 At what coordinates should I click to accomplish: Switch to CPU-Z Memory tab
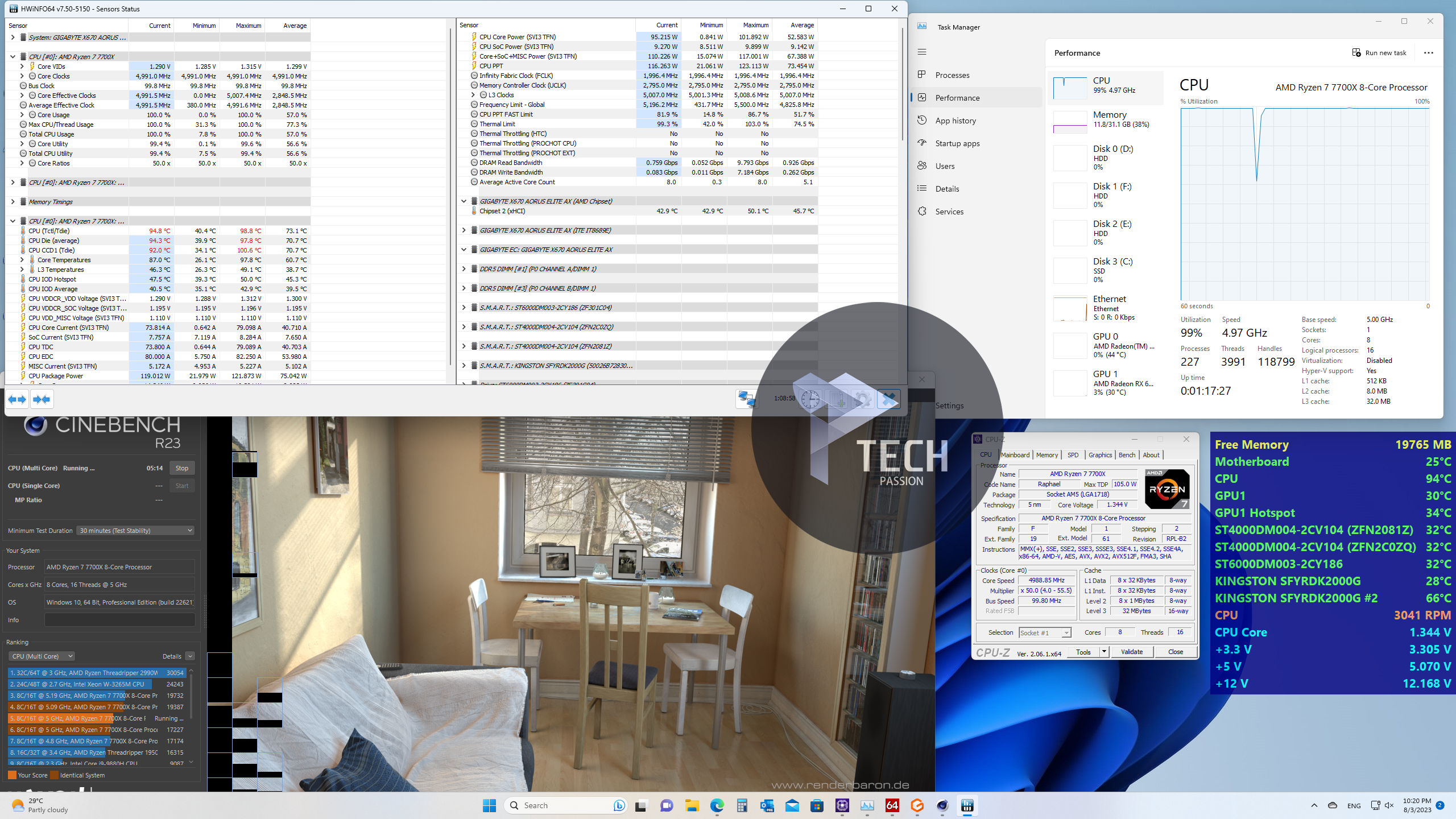click(1046, 455)
